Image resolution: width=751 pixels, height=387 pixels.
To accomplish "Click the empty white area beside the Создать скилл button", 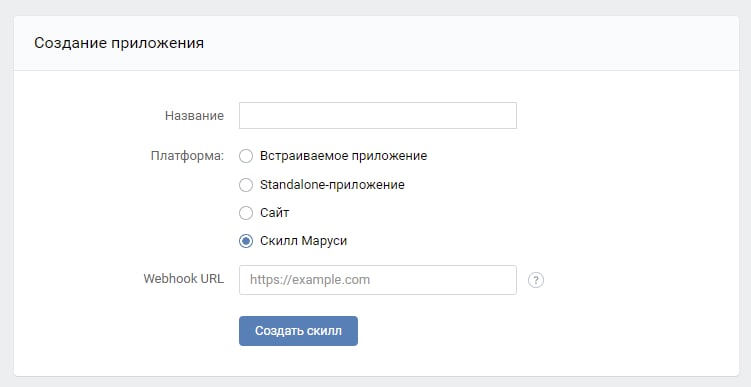I will (x=527, y=330).
